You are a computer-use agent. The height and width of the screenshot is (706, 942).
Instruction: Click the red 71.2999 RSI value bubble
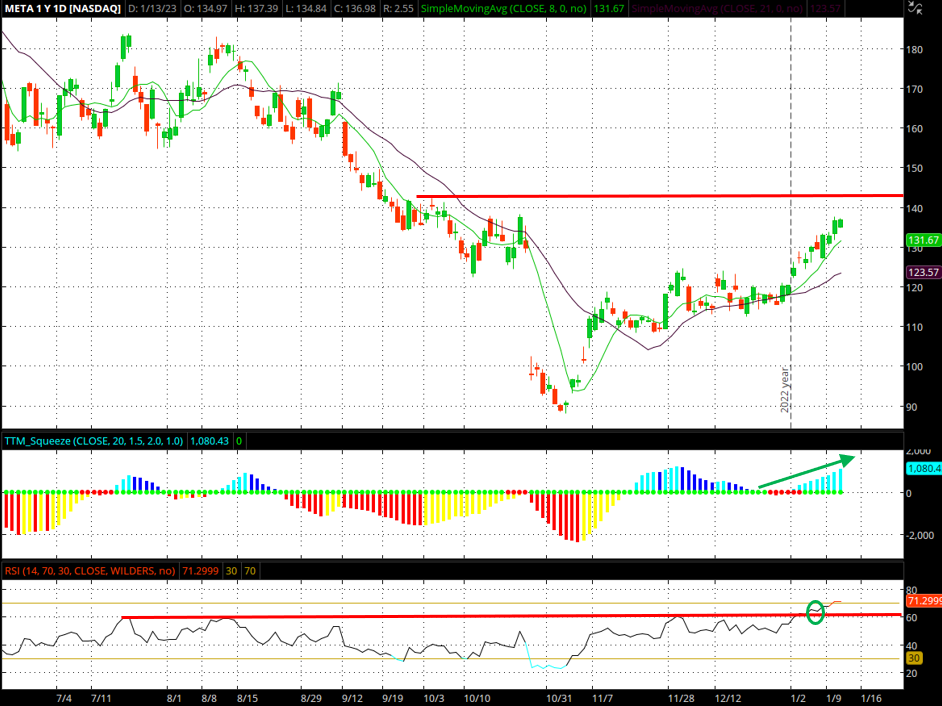tap(924, 601)
